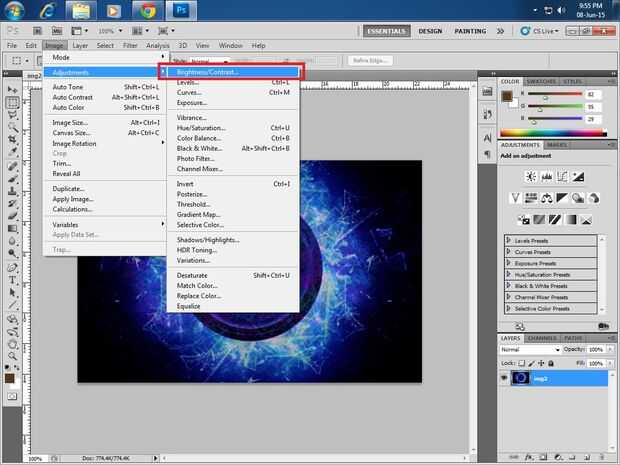Toggle lock transparent pixels in Layers panel
This screenshot has width=620, height=465.
click(x=521, y=363)
